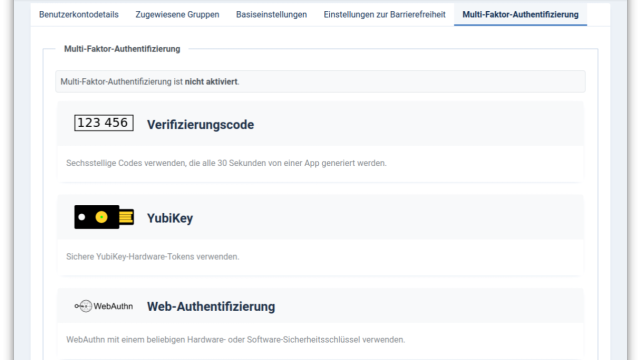Click the 'Sechsstellige Codes verwenden' description
Viewport: 640px width, 360px height.
pos(226,163)
